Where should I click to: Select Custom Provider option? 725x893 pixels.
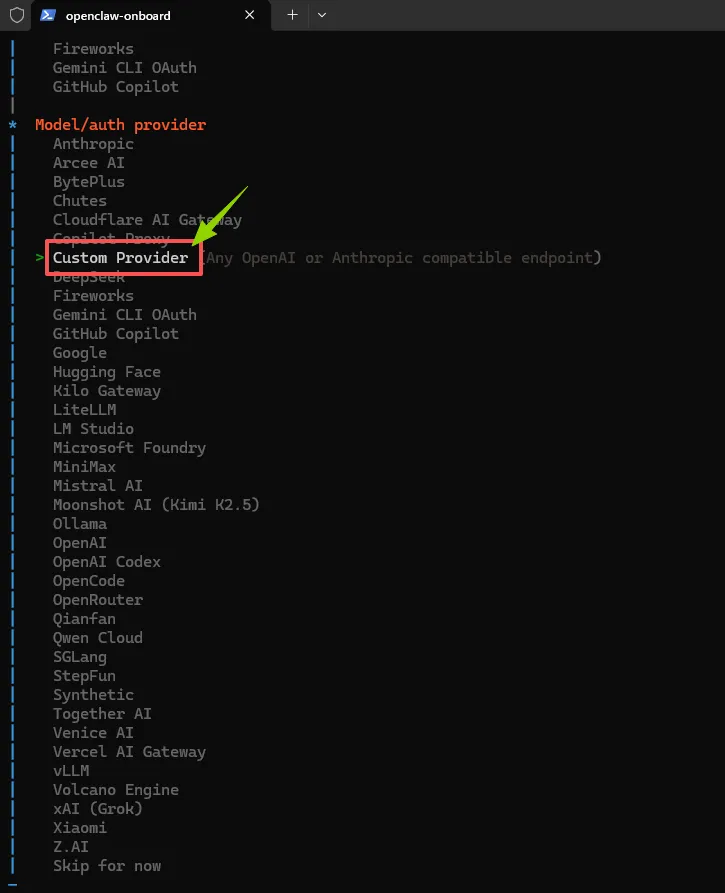[x=120, y=258]
